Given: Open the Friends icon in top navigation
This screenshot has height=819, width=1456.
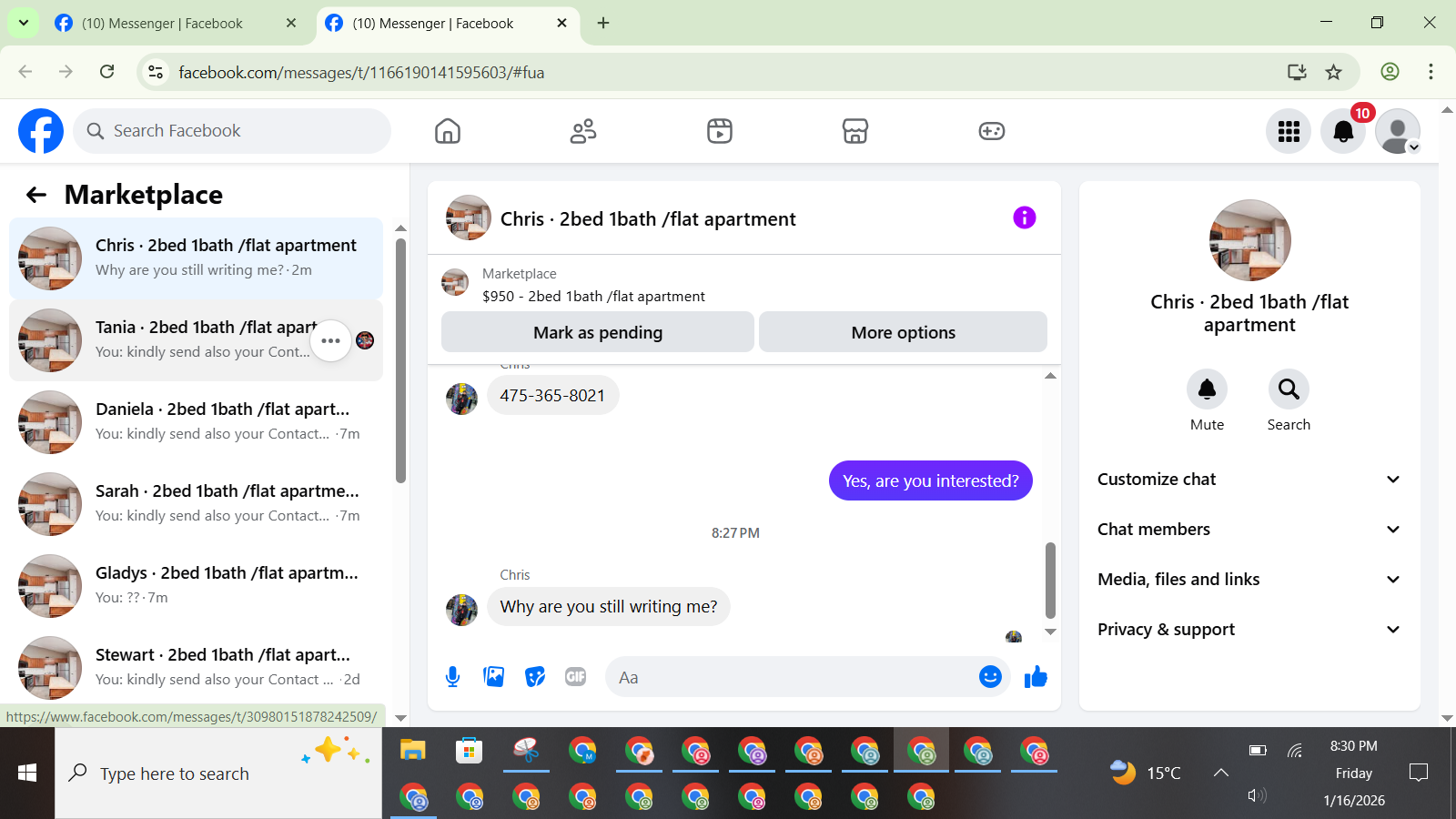Looking at the screenshot, I should pos(583,131).
